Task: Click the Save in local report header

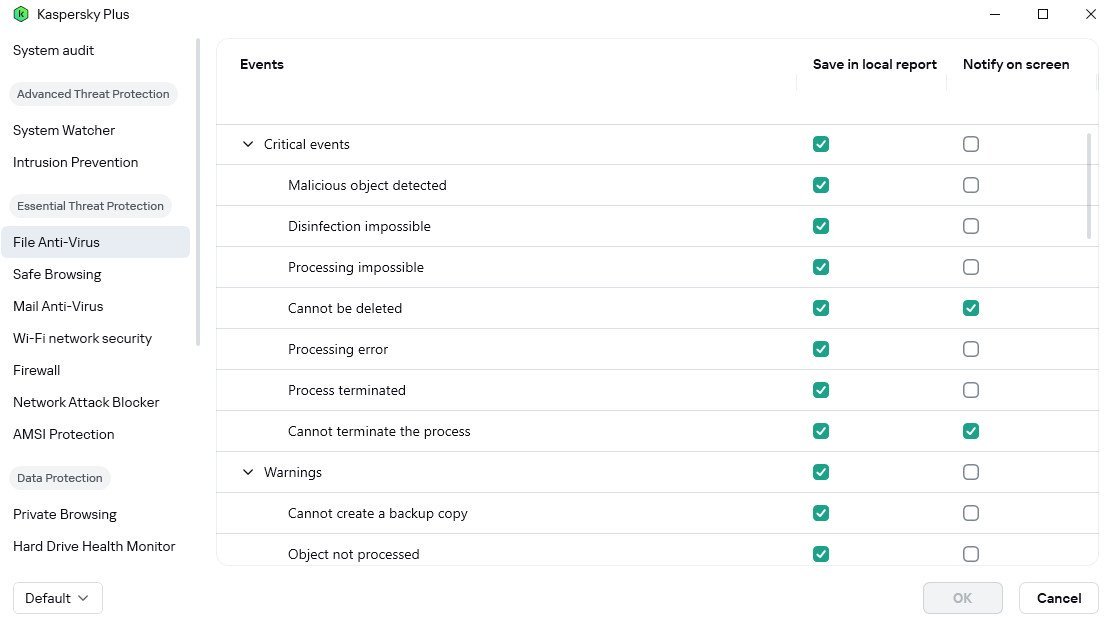Action: click(x=875, y=64)
